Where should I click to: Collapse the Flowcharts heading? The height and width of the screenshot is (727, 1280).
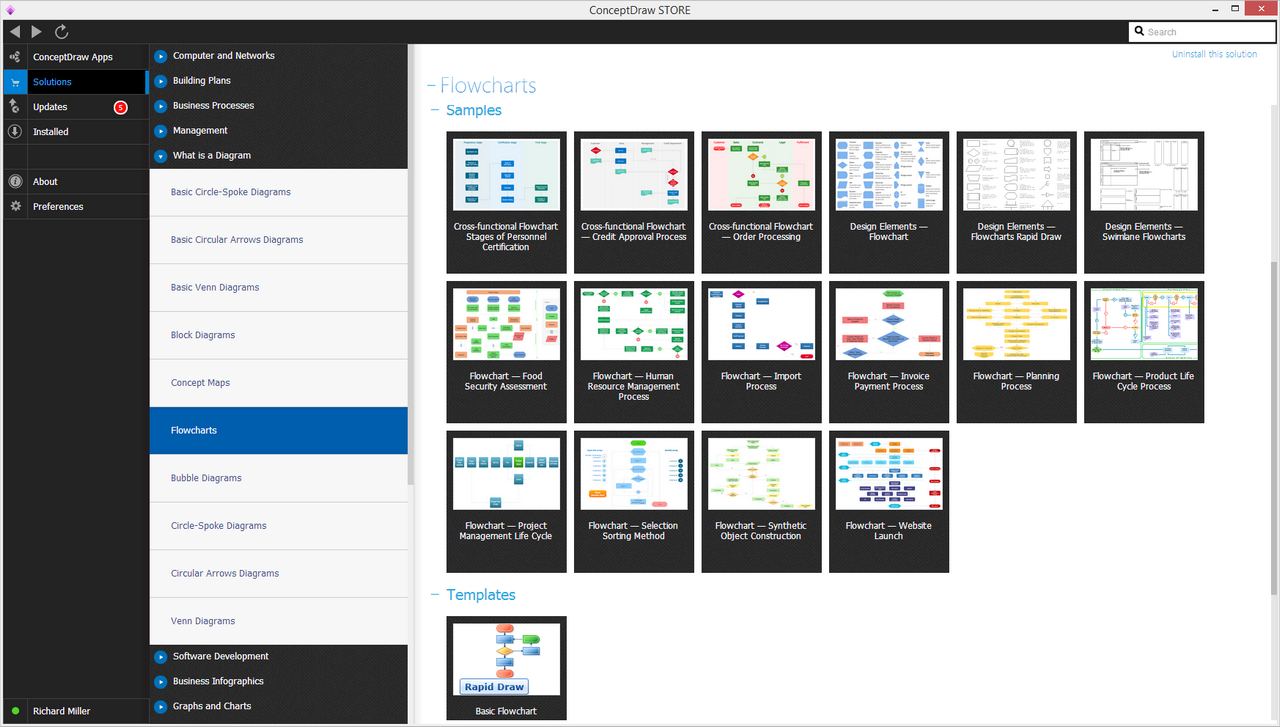[431, 86]
